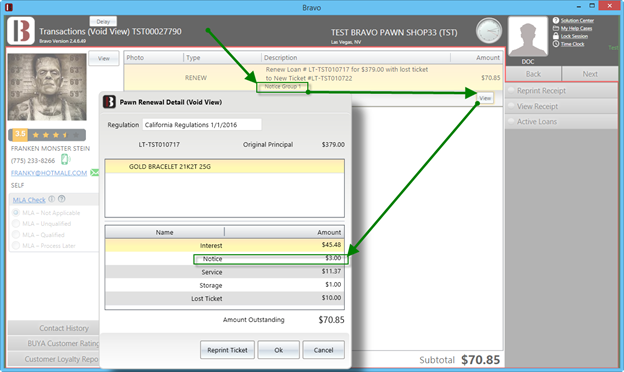Click the Name column header in fee table
Screen dimensions: 624x372
(x=164, y=232)
